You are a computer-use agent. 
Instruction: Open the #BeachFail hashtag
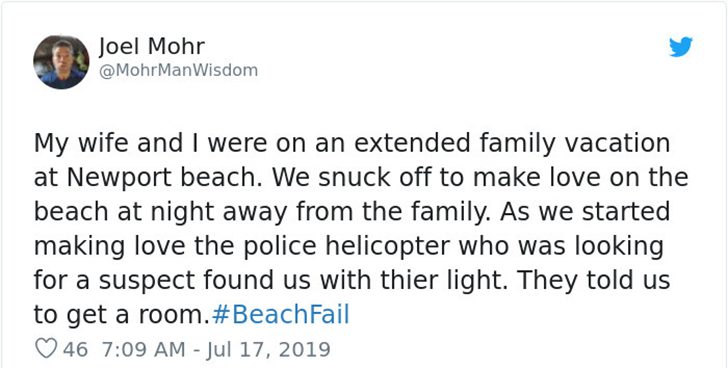pos(280,315)
